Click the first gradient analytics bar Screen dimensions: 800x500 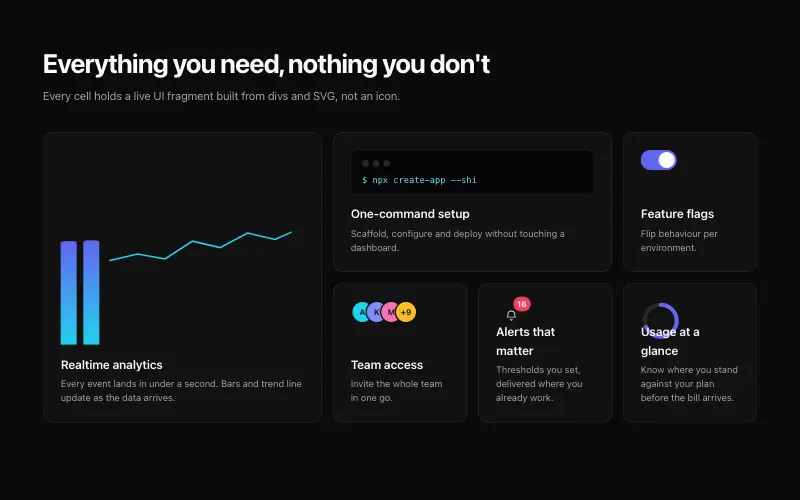[x=69, y=293]
